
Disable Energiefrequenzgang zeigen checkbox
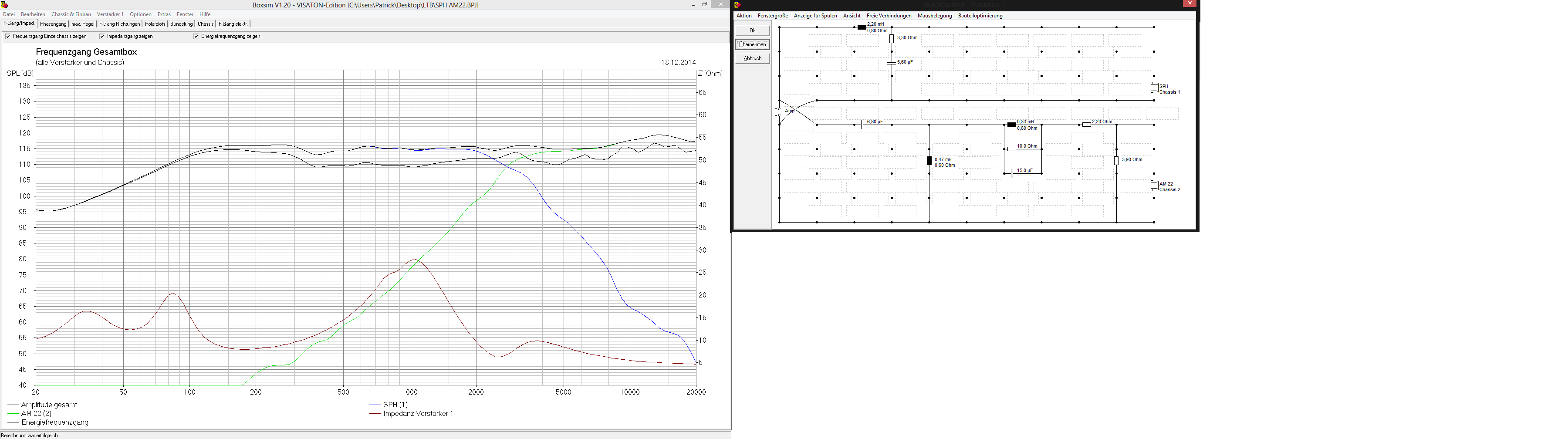(196, 37)
